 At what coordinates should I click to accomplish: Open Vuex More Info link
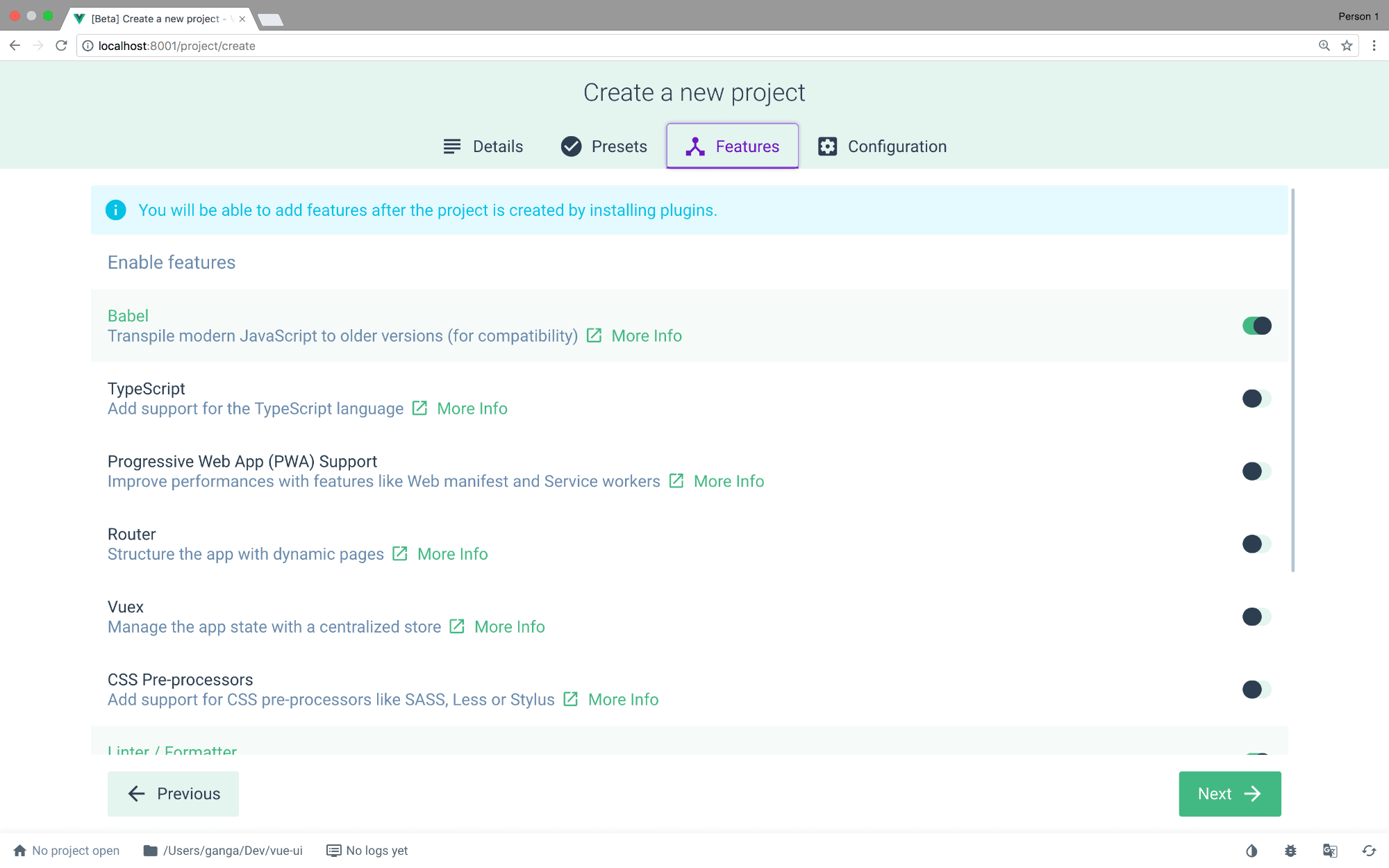click(x=510, y=627)
